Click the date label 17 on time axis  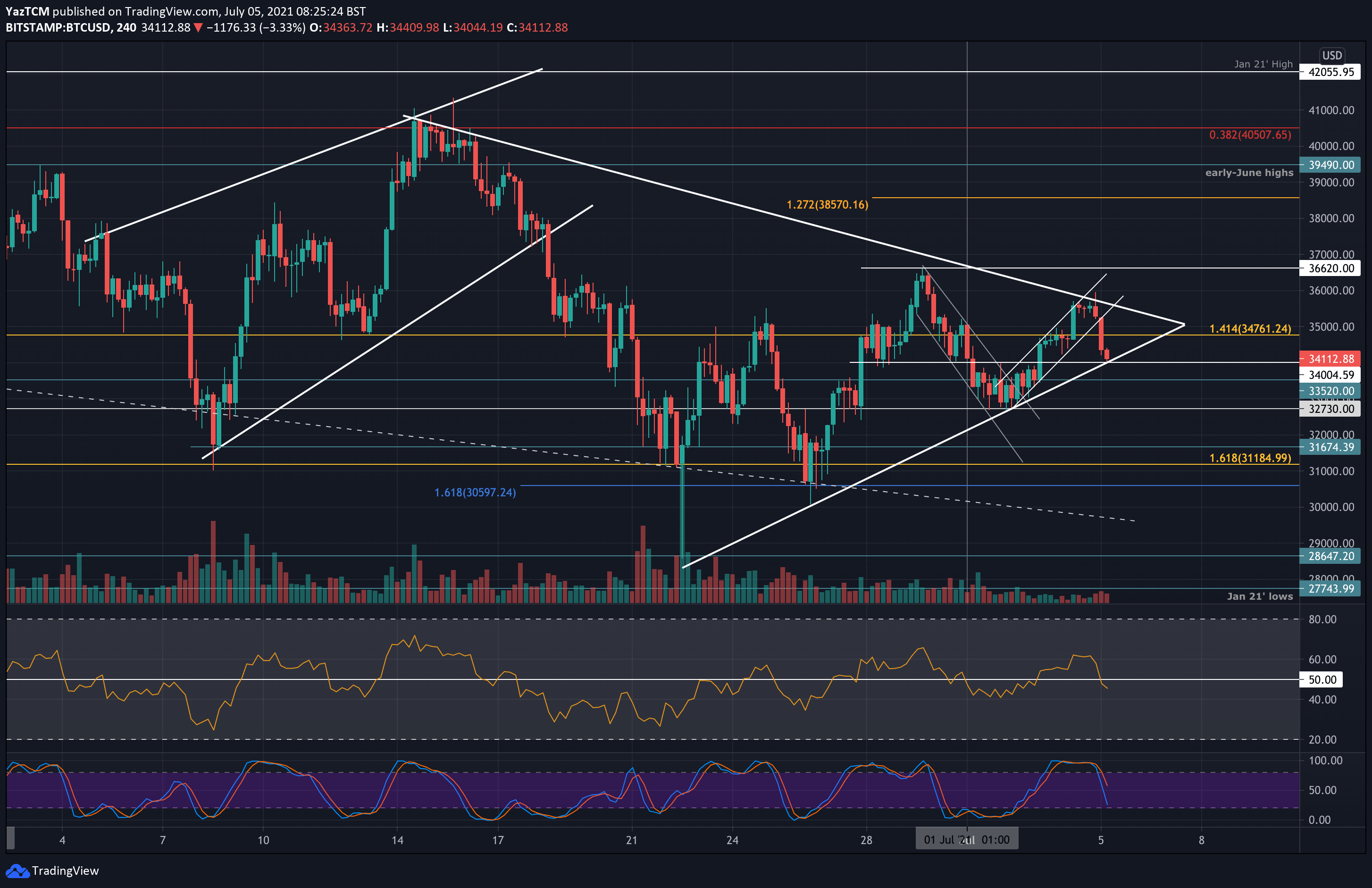tap(498, 840)
